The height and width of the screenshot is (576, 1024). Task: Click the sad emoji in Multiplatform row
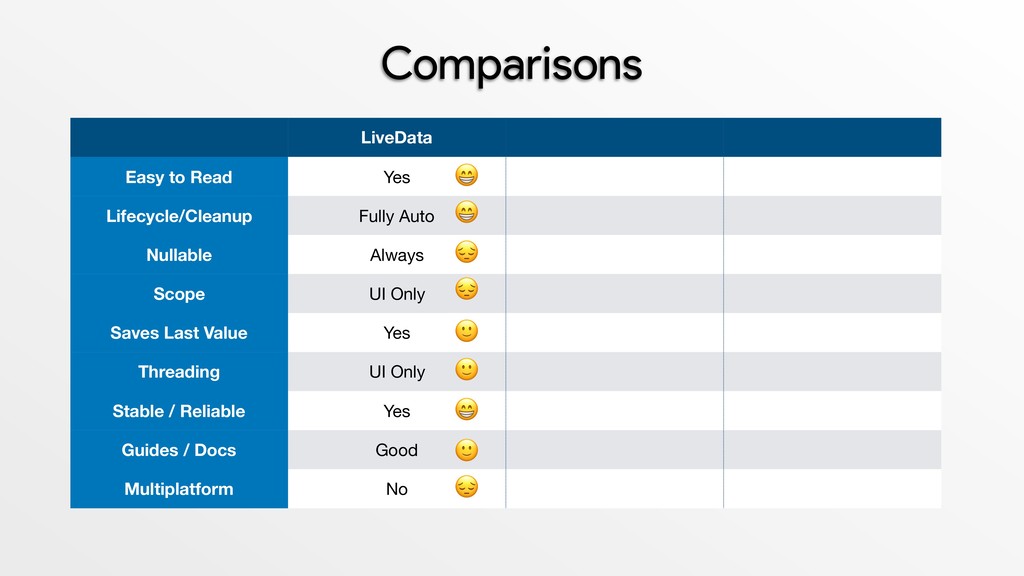[x=466, y=487]
